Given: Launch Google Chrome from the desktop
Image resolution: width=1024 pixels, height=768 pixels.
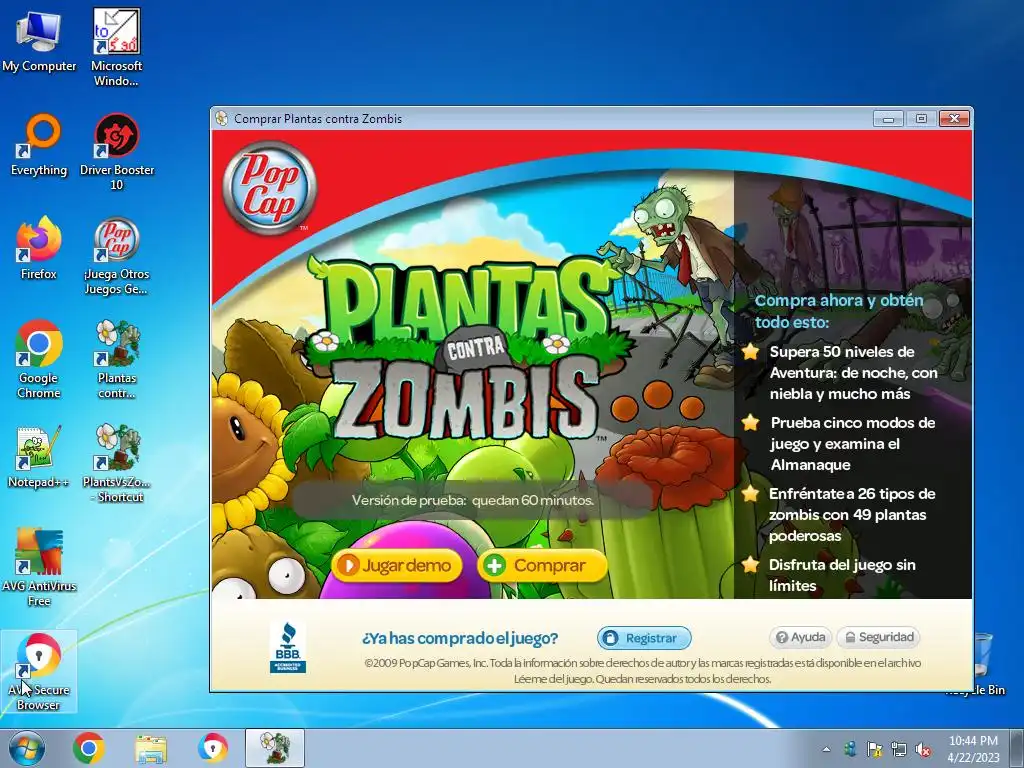Looking at the screenshot, I should tap(39, 359).
